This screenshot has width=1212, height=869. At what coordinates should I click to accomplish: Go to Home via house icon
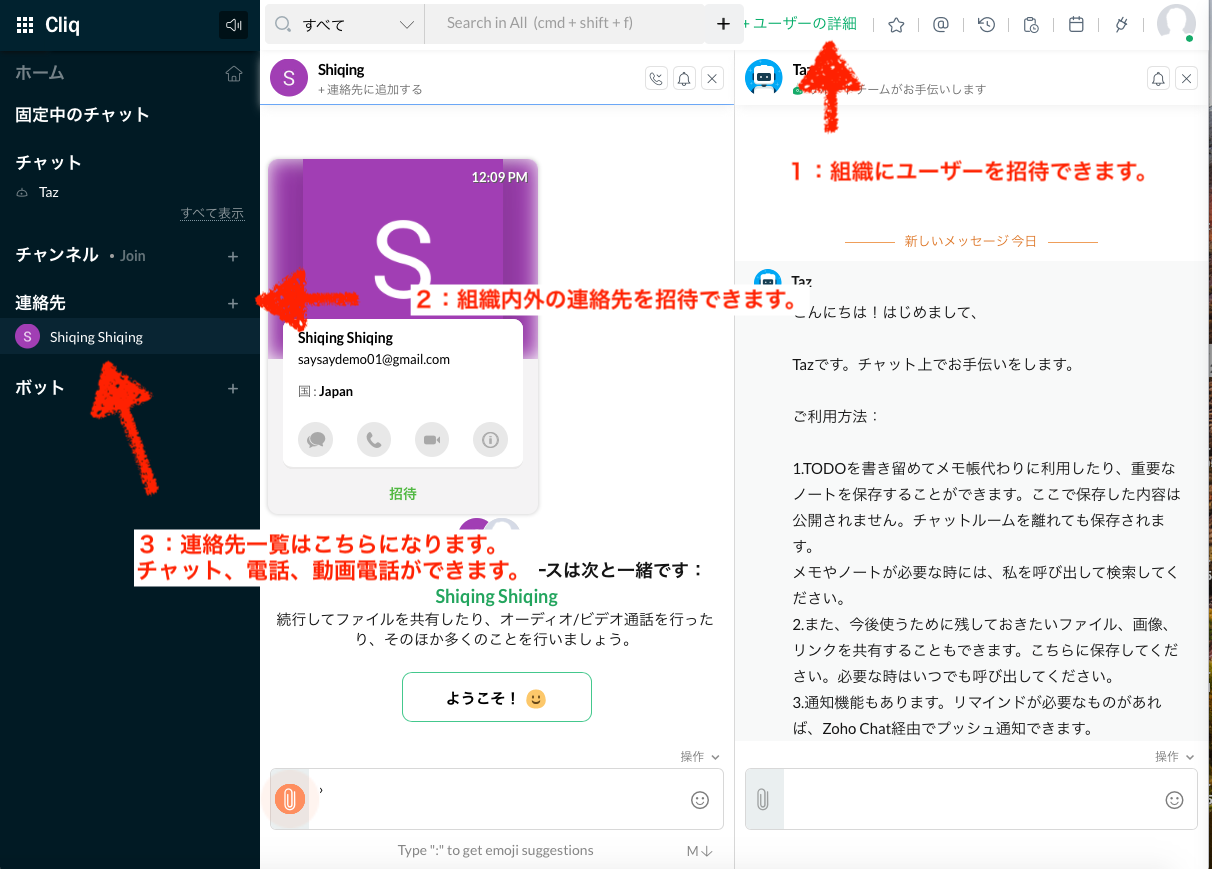coord(234,74)
